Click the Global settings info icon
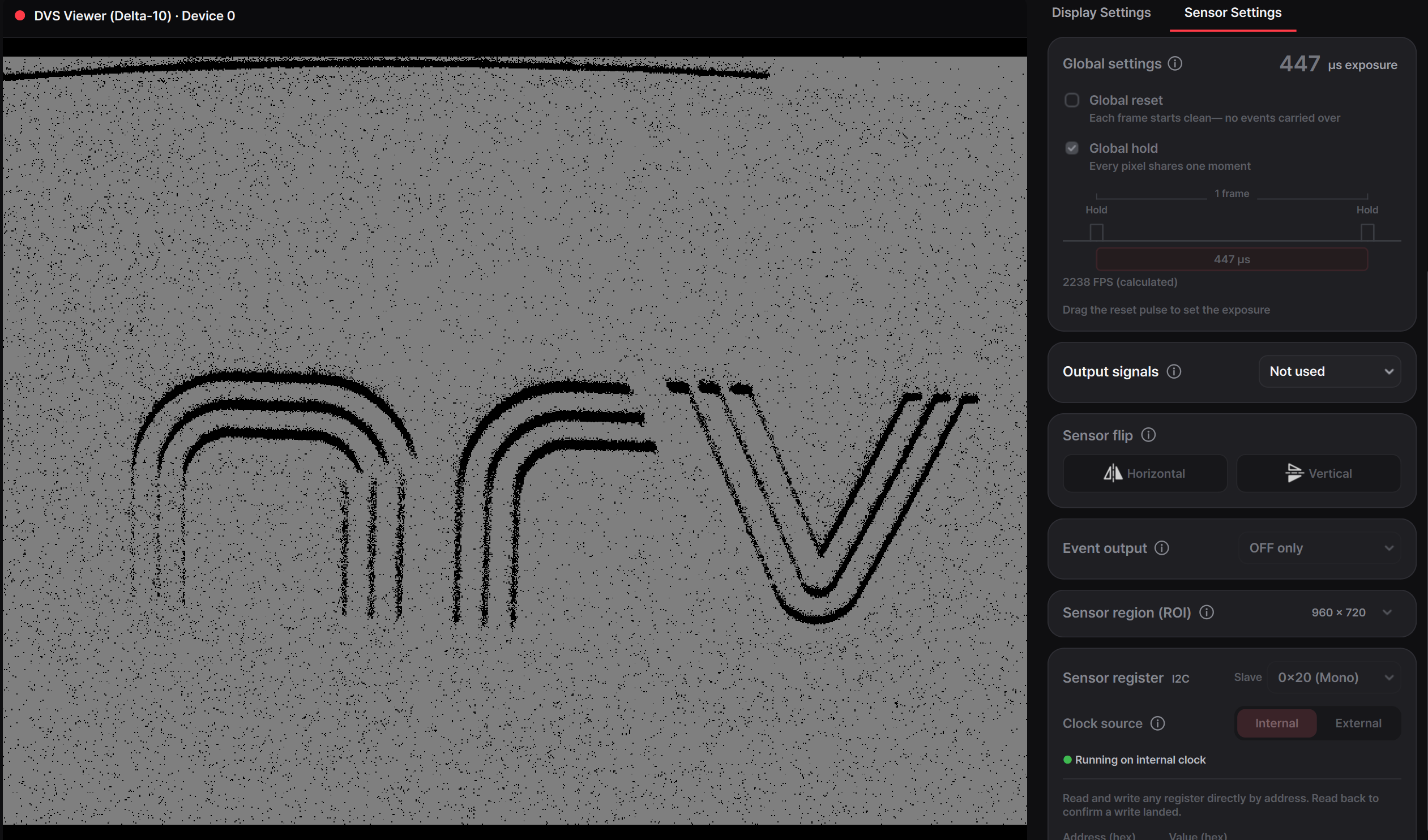Viewport: 1428px width, 840px height. coord(1175,63)
